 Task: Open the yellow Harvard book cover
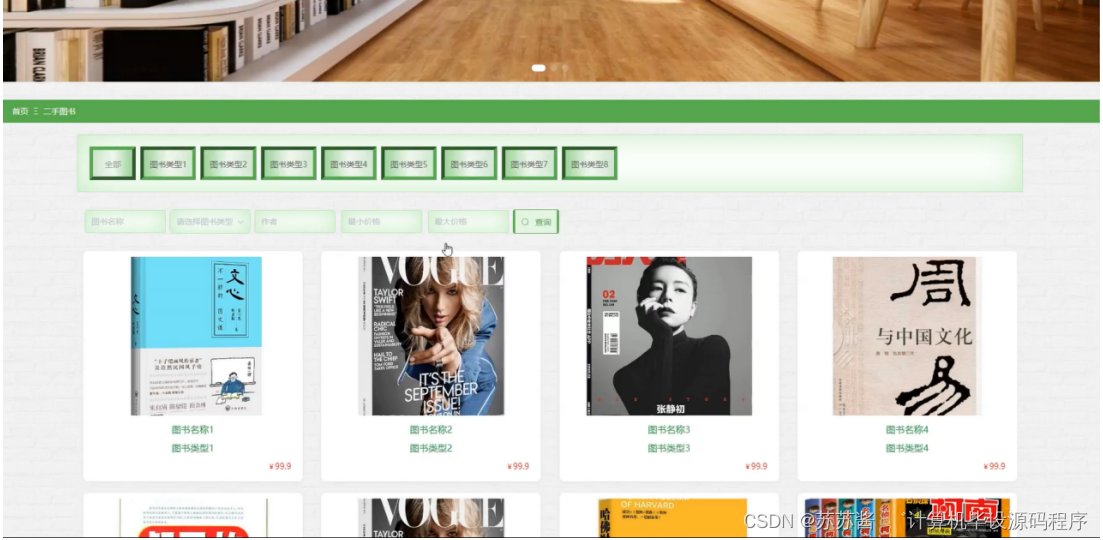click(672, 518)
